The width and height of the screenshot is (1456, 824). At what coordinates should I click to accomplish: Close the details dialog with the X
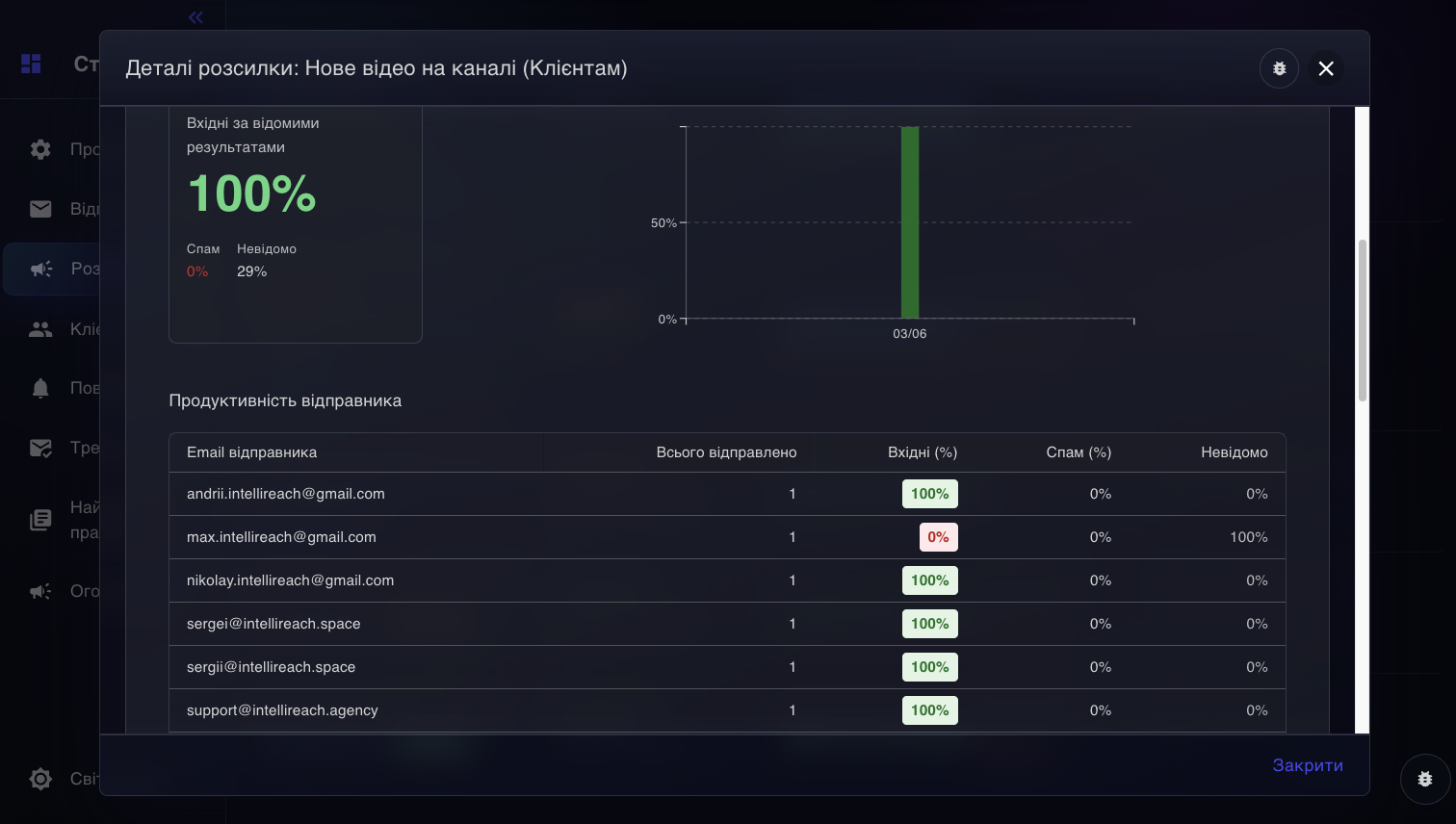(1326, 68)
